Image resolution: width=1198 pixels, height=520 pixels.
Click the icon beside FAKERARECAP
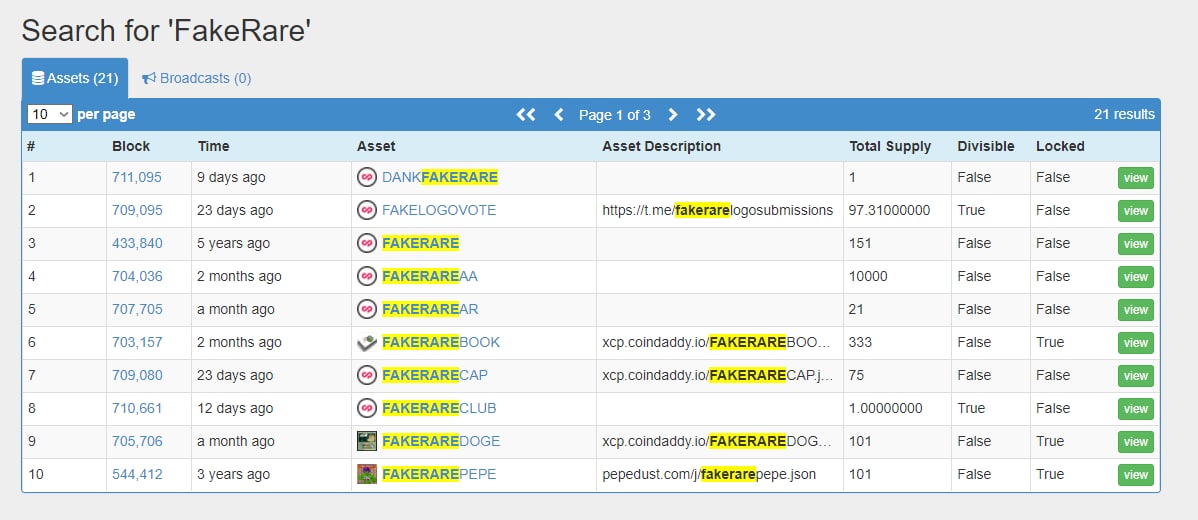coord(367,375)
